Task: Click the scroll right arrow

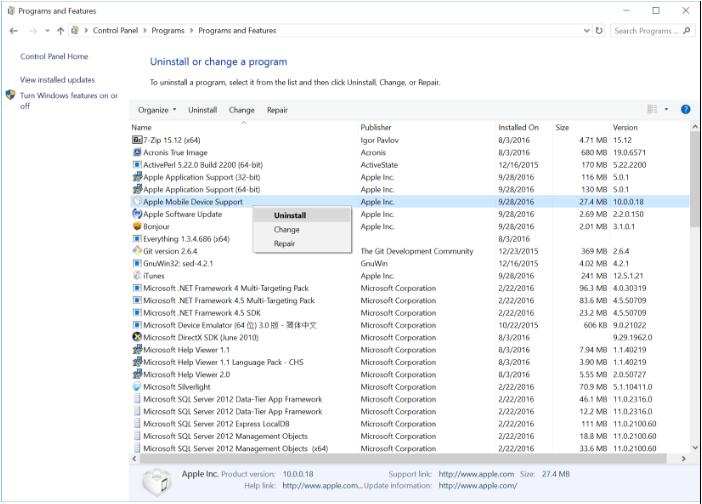Action: click(684, 458)
